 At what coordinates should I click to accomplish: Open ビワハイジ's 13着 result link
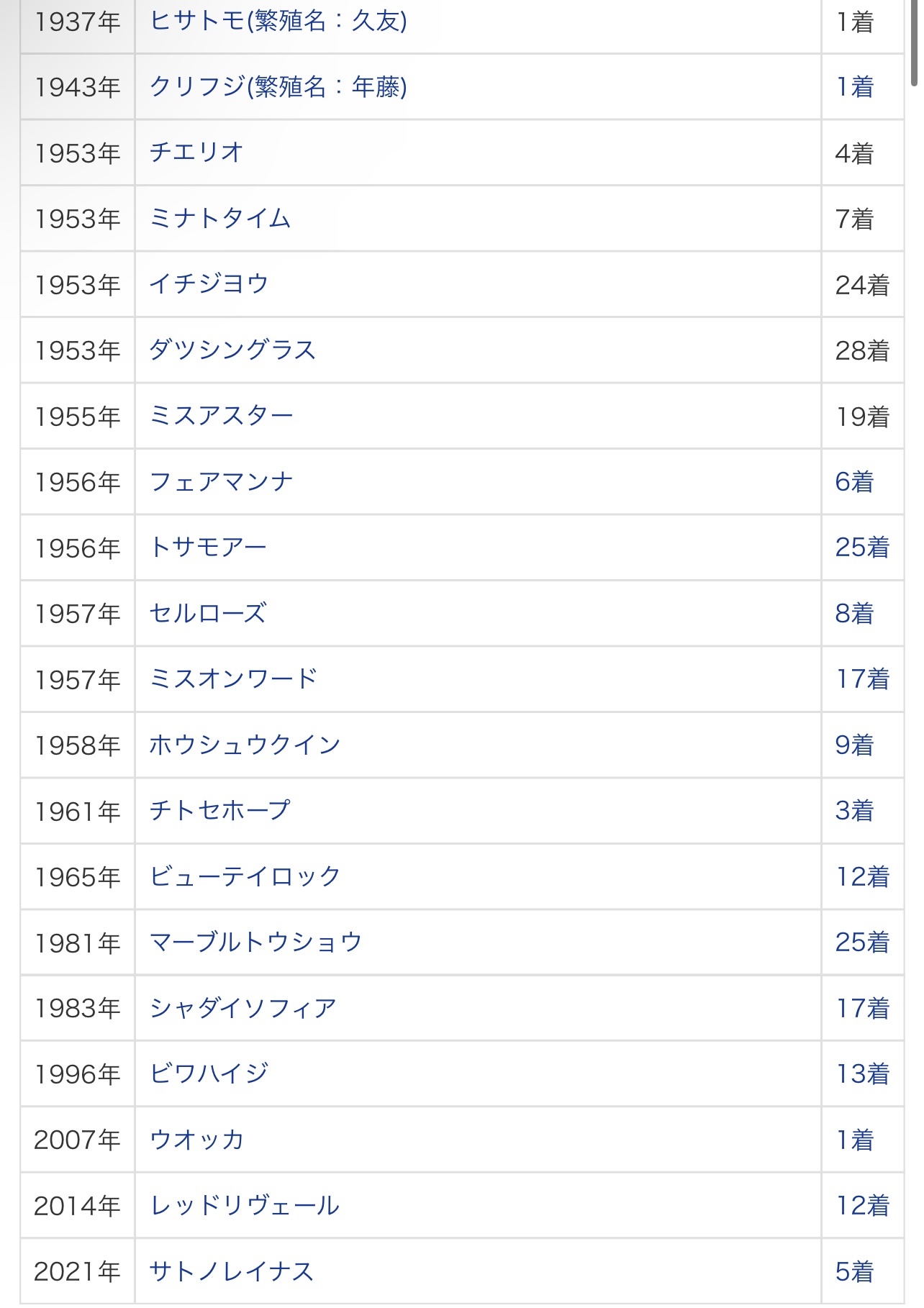(862, 1074)
